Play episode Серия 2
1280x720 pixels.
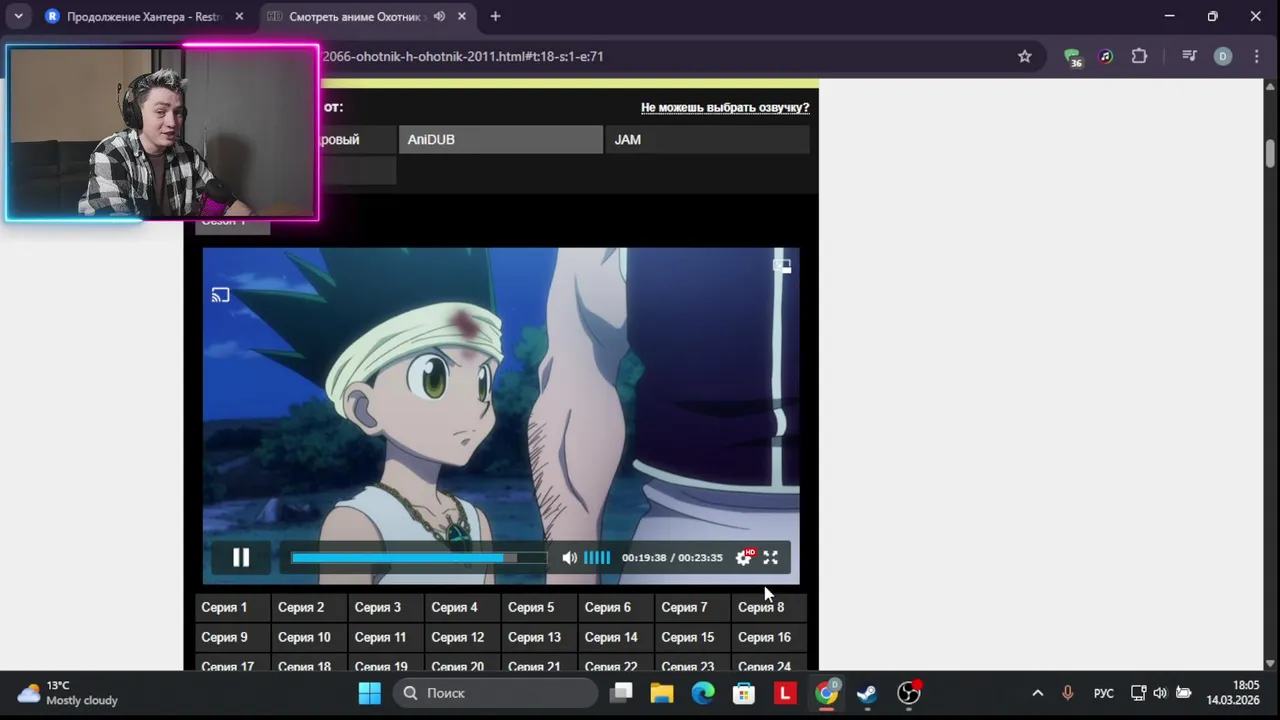pyautogui.click(x=309, y=607)
